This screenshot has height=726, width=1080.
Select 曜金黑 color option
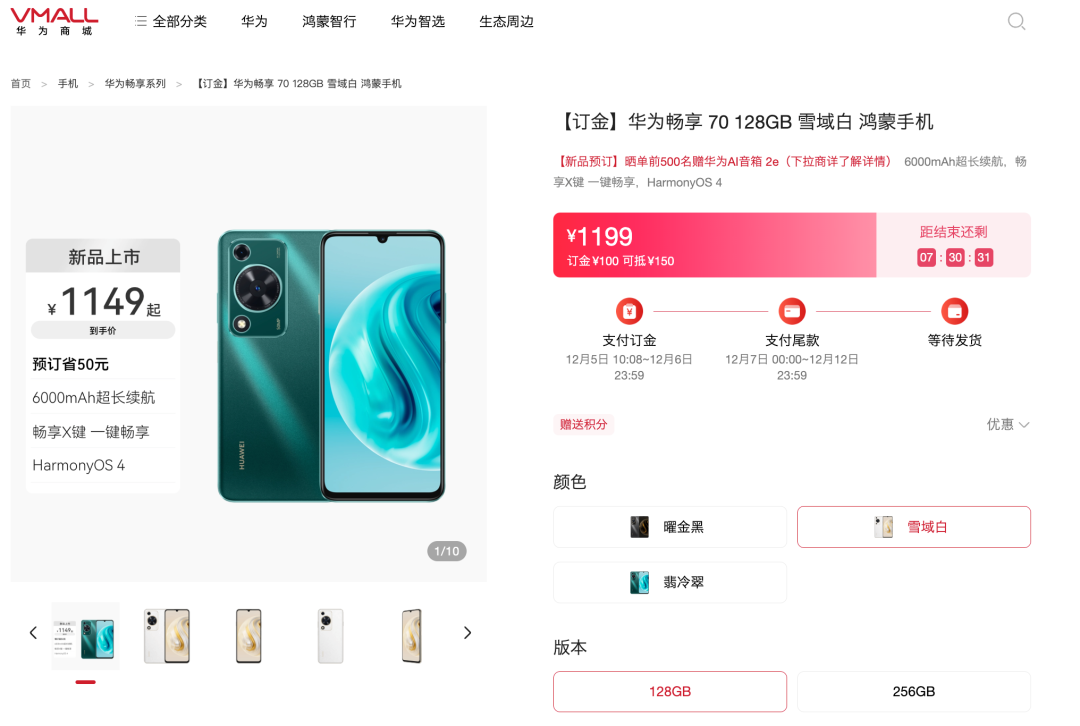[x=669, y=527]
